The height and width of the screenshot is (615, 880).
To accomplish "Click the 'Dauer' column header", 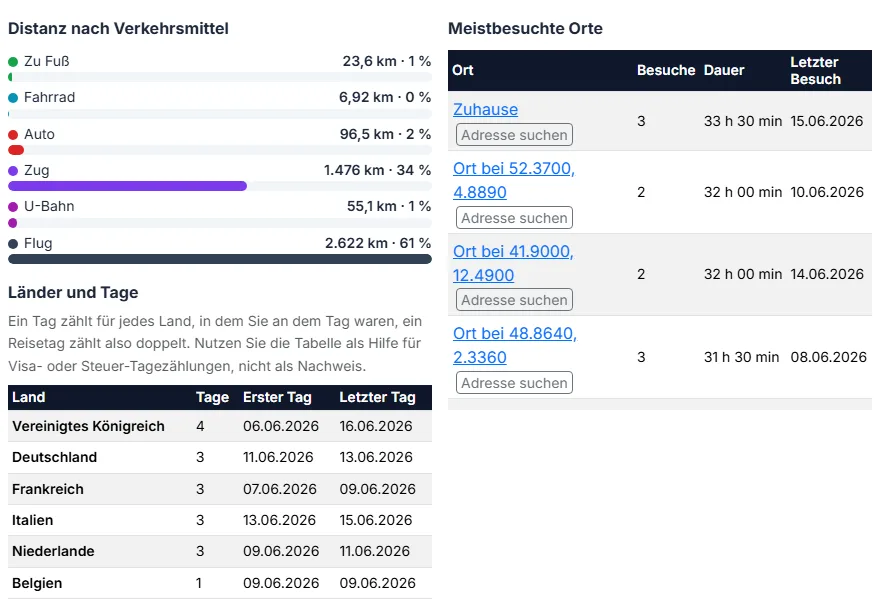I will pyautogui.click(x=724, y=70).
